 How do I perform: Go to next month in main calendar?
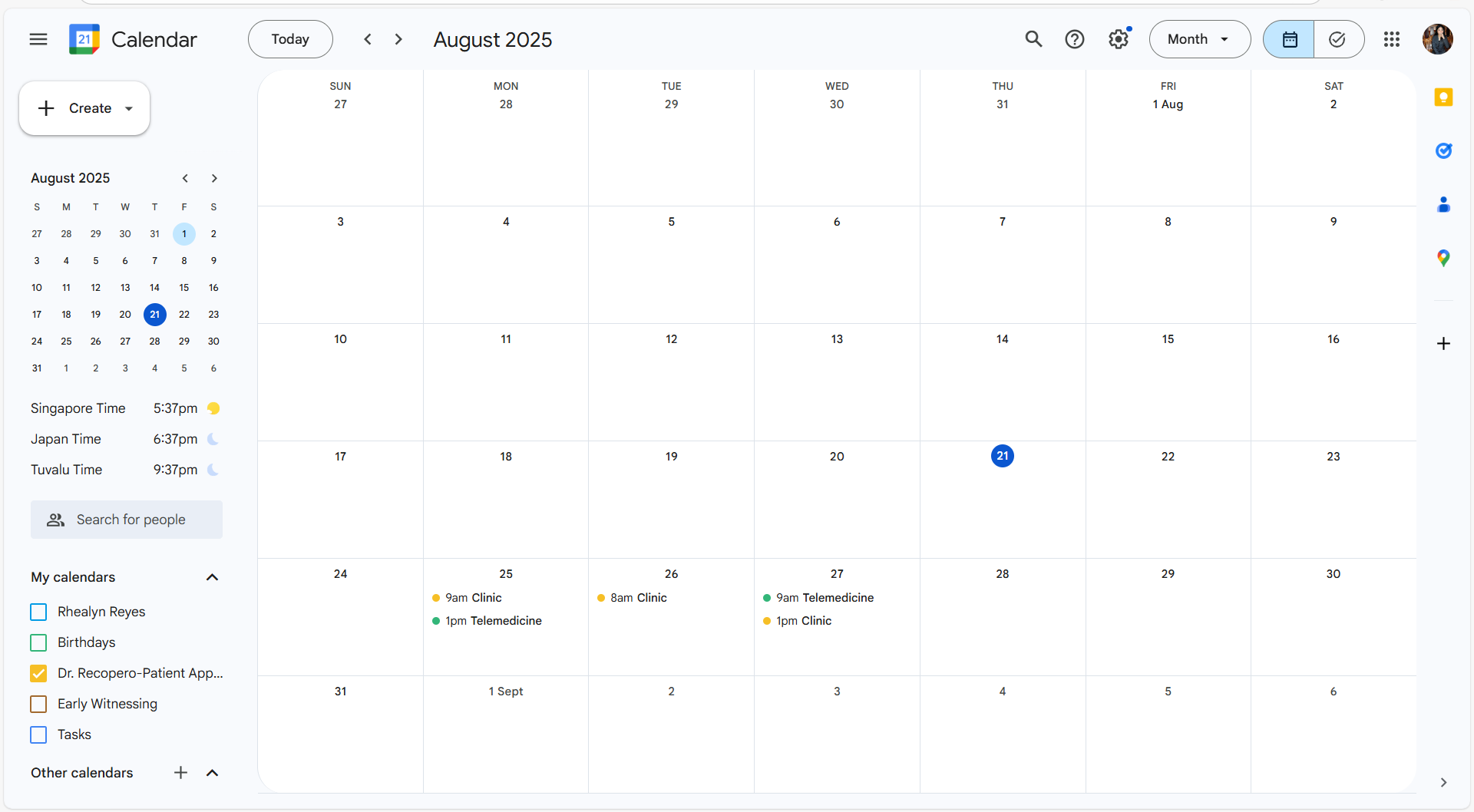coord(398,39)
